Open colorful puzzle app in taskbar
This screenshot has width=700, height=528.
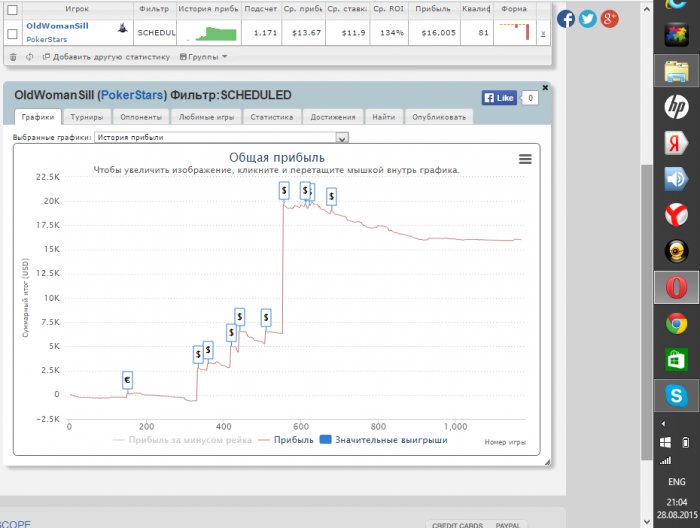pyautogui.click(x=676, y=35)
